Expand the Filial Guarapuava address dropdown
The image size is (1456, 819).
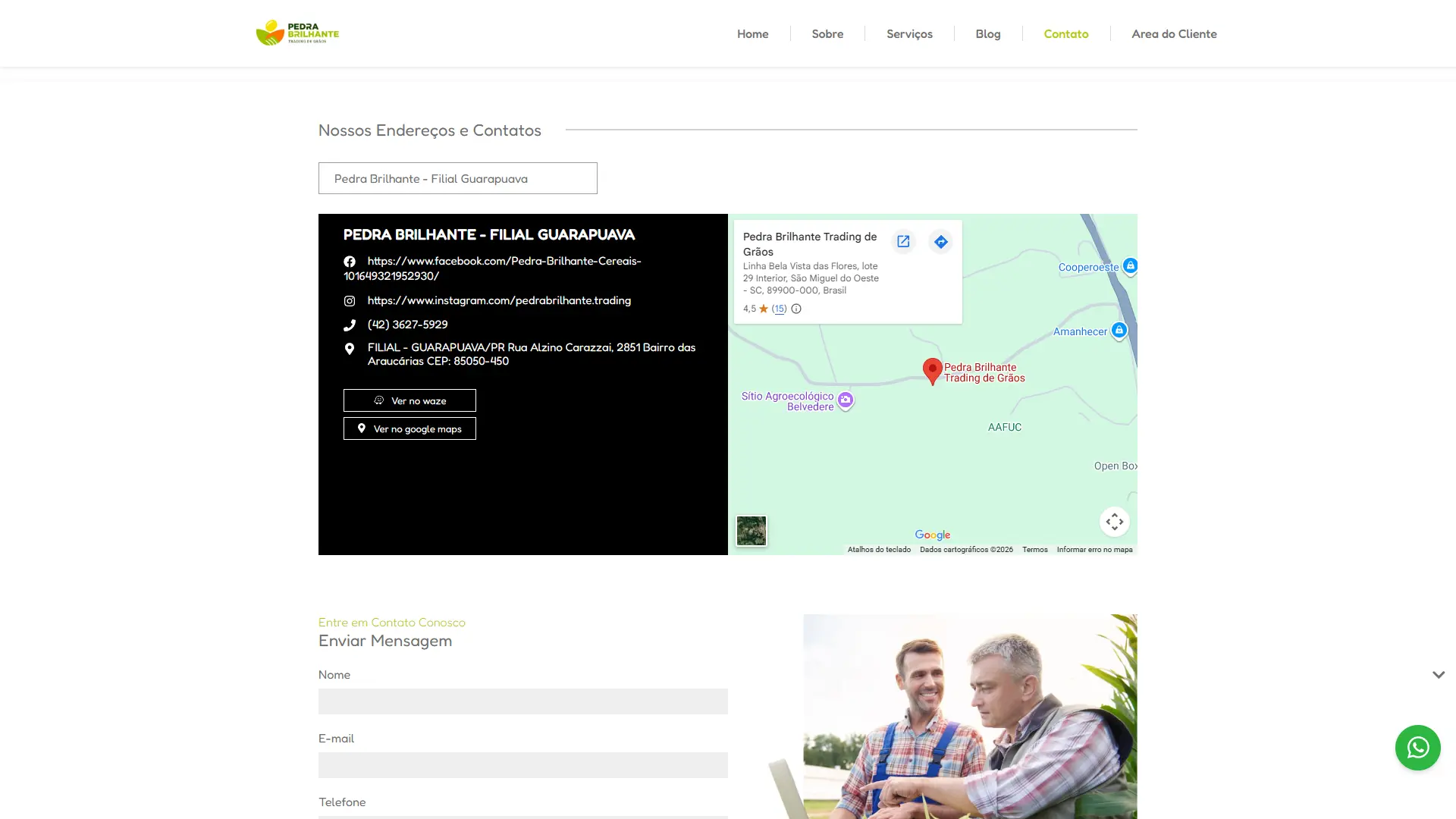458,178
